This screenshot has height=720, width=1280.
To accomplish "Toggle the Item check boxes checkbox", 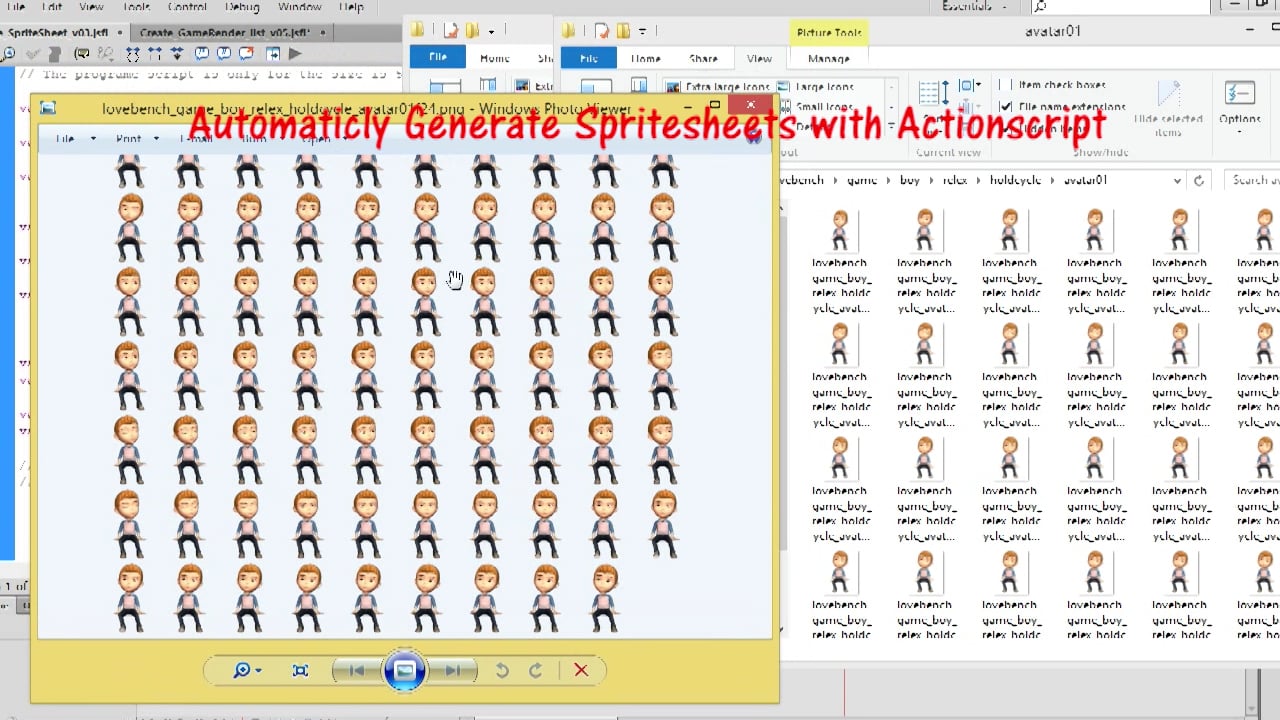I will [x=1005, y=85].
